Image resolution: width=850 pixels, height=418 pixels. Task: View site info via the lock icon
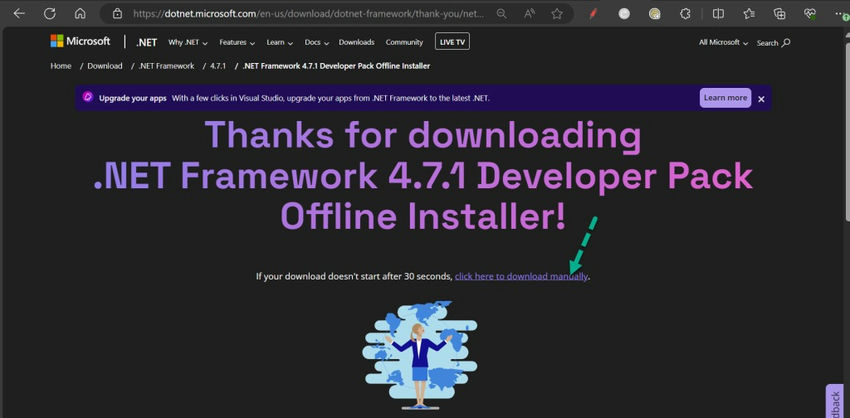click(117, 14)
